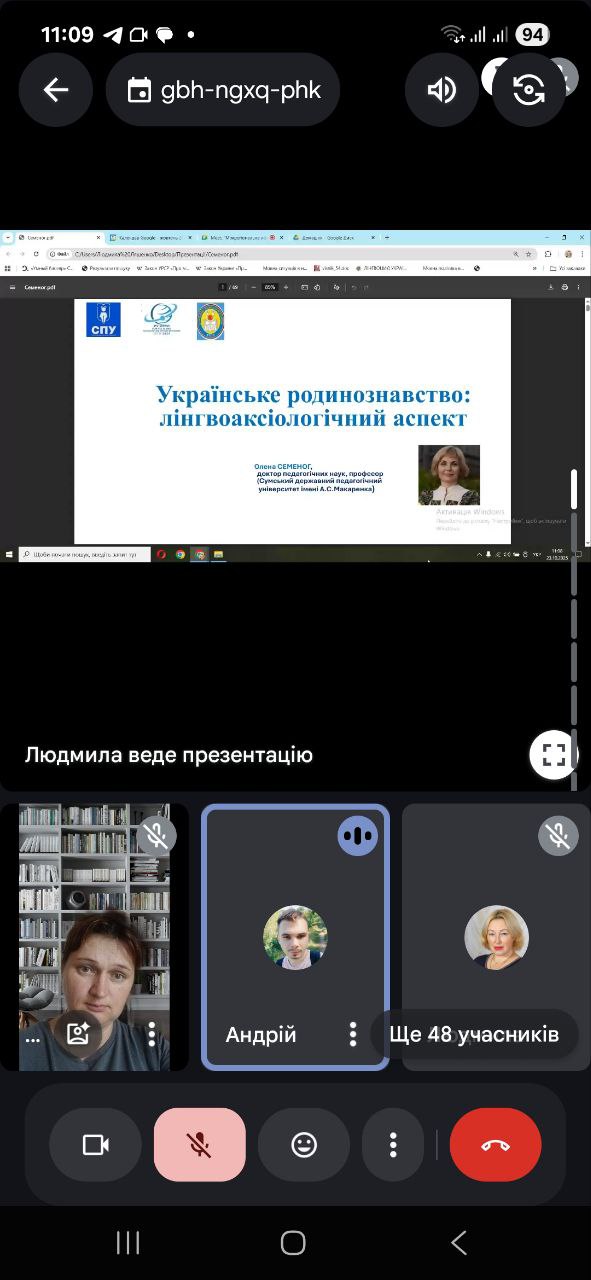
Task: Open options menu on your self-view tile
Action: pos(152,1034)
